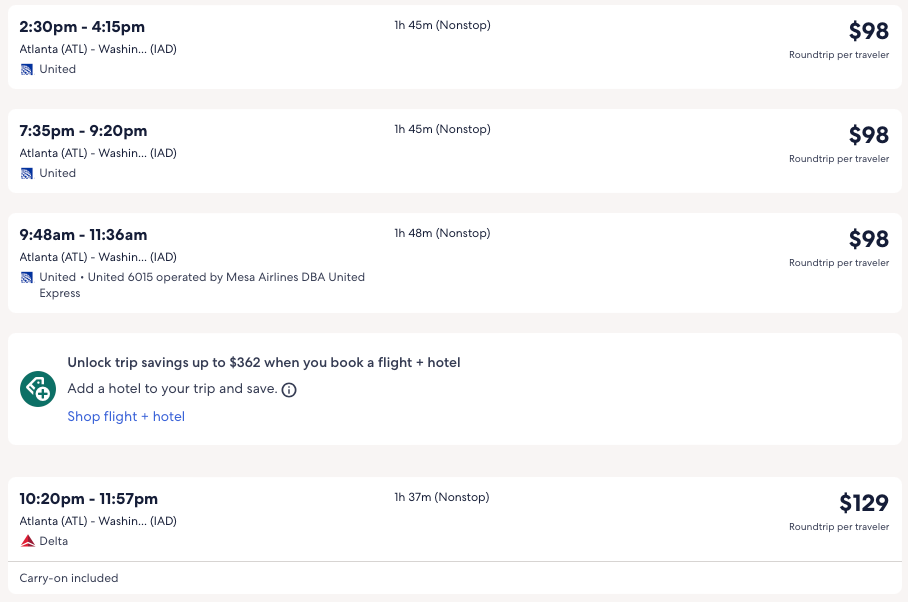908x602 pixels.
Task: Click the Mesa Airlines operated-by text
Action: pyautogui.click(x=226, y=277)
